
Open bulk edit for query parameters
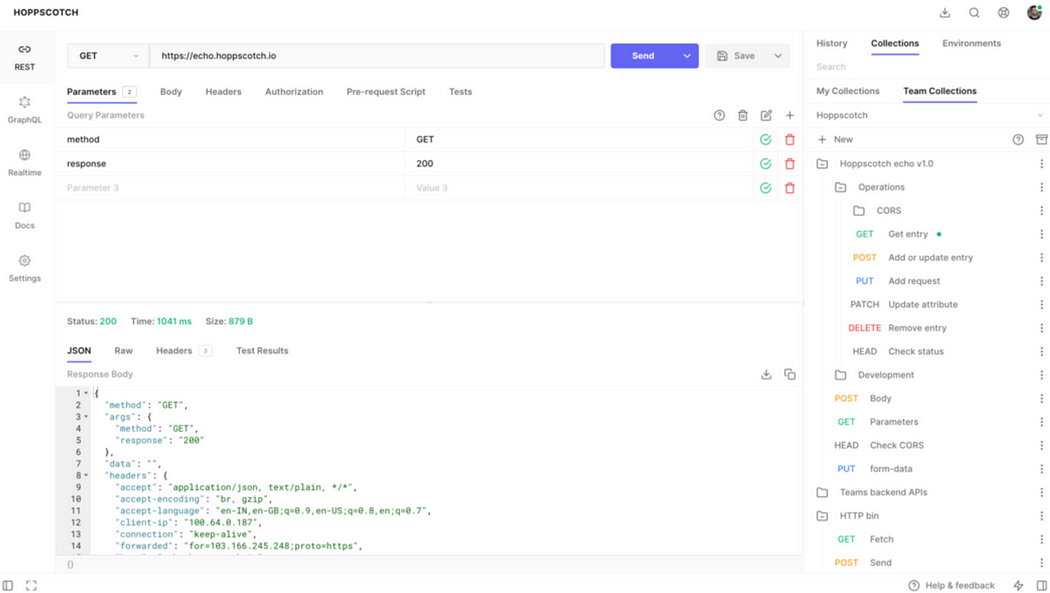tap(766, 115)
